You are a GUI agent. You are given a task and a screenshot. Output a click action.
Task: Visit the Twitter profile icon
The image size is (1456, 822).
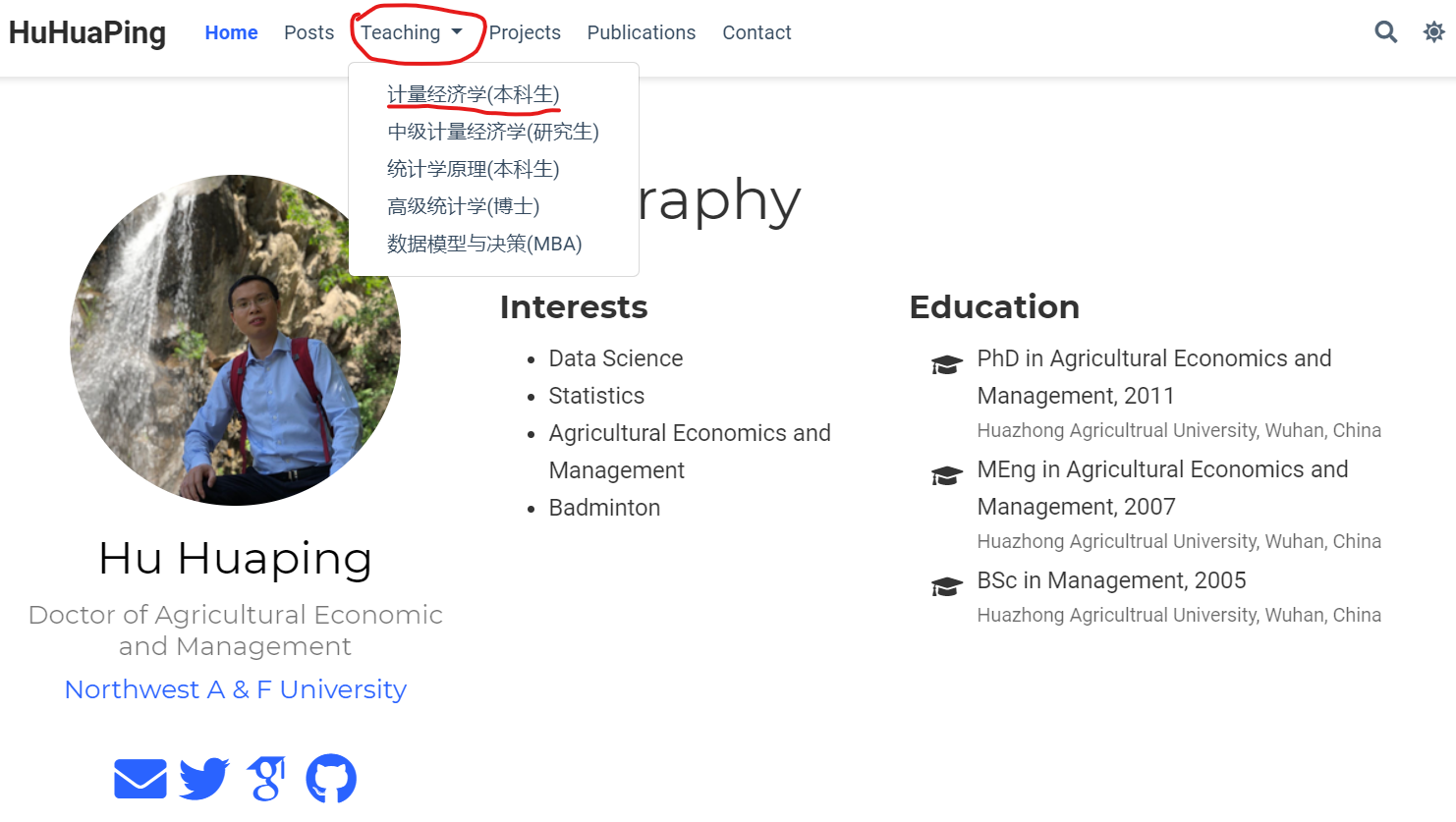click(204, 779)
